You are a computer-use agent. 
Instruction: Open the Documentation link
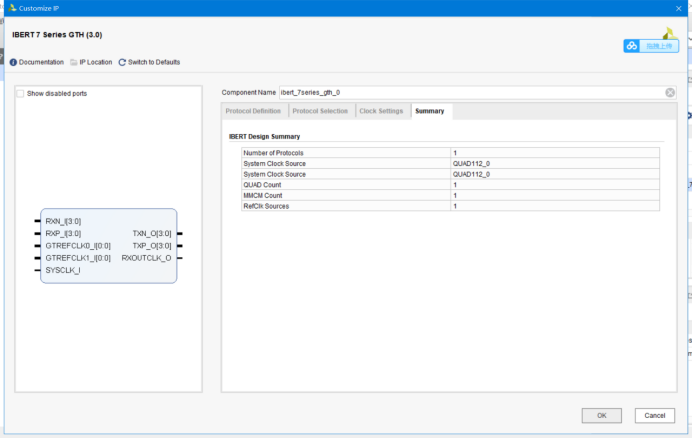point(41,62)
